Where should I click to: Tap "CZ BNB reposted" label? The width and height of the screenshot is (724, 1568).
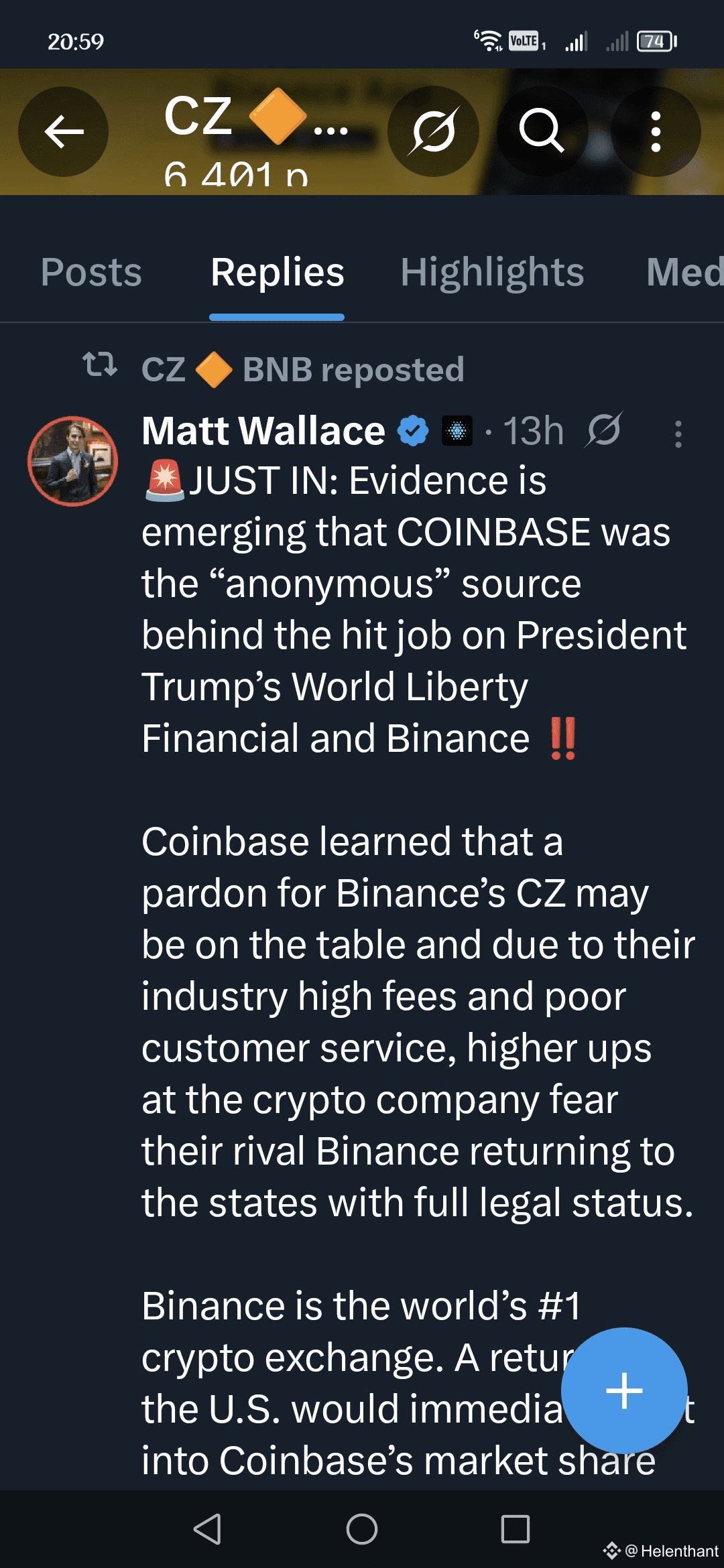(303, 370)
